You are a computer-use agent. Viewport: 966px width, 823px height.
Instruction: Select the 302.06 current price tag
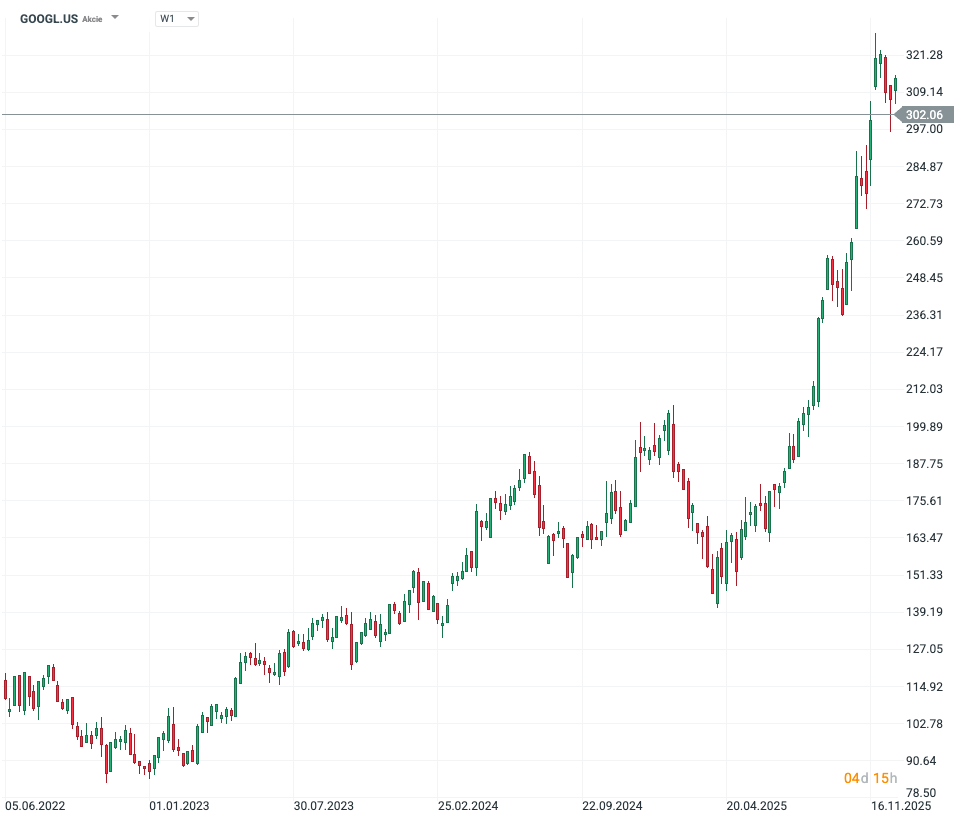[923, 115]
